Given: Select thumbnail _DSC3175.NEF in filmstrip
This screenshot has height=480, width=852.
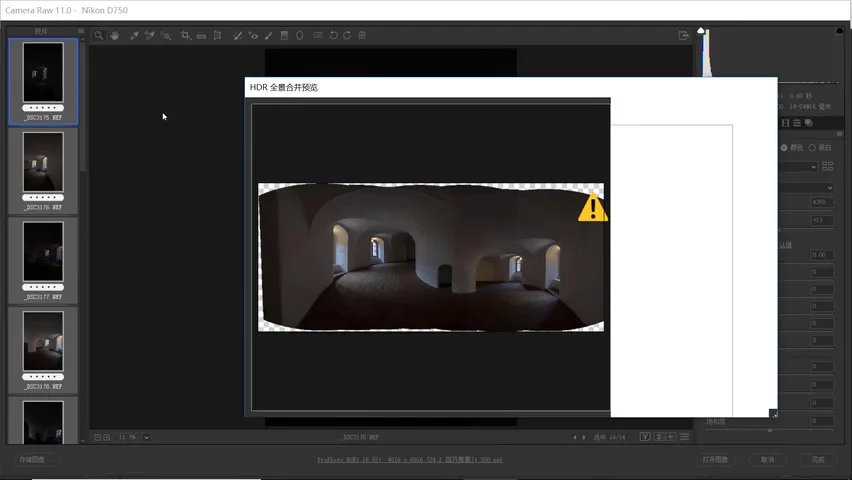Looking at the screenshot, I should (43, 82).
